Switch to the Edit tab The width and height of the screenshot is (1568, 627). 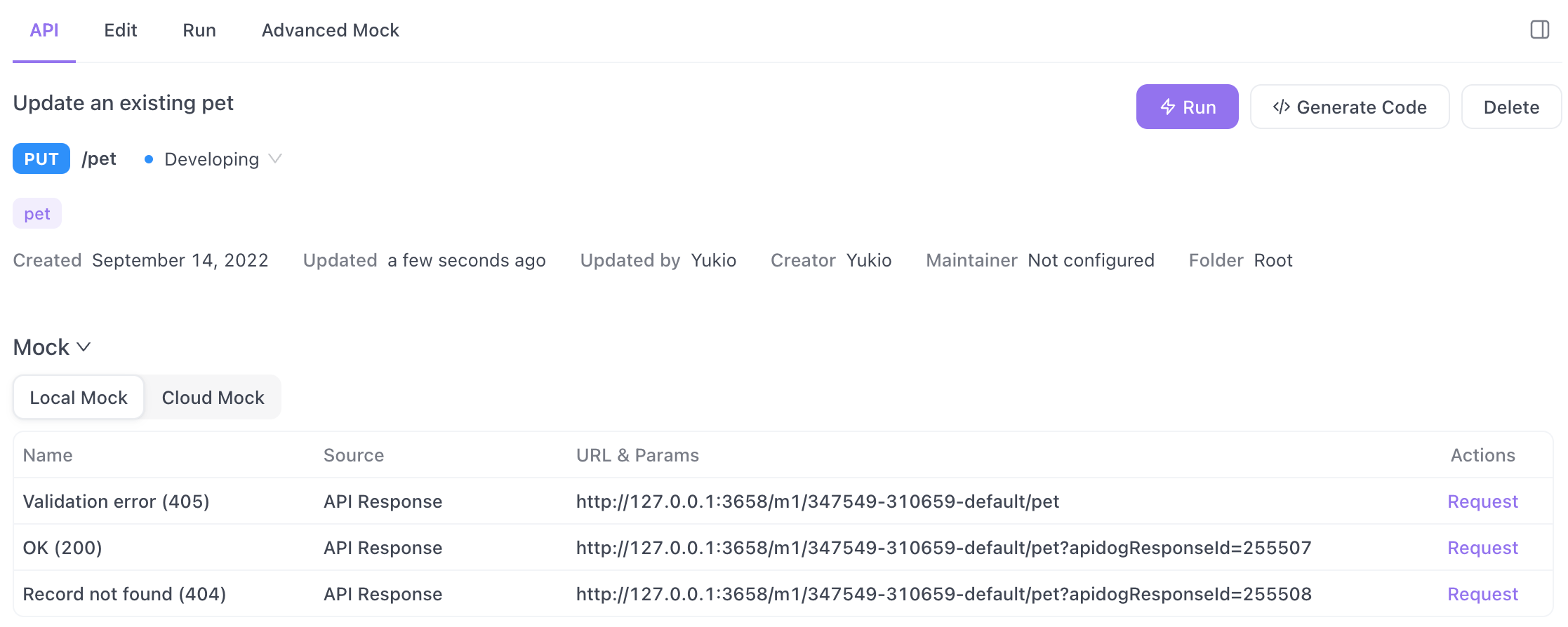click(x=120, y=30)
